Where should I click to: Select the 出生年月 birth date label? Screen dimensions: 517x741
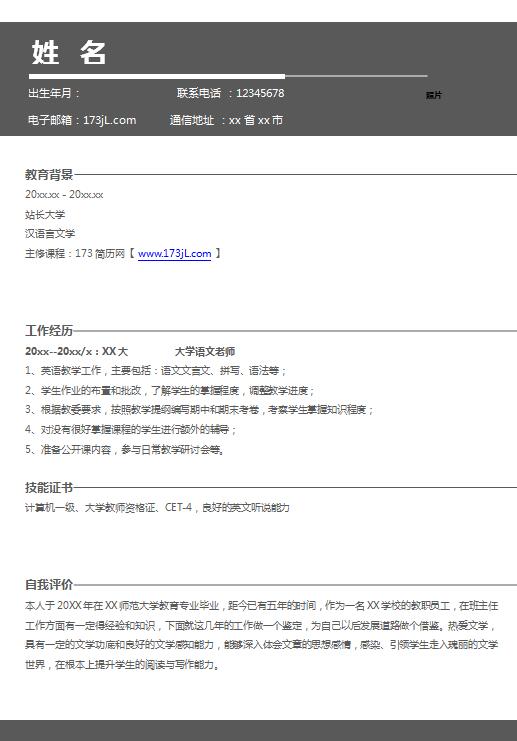[x=54, y=93]
